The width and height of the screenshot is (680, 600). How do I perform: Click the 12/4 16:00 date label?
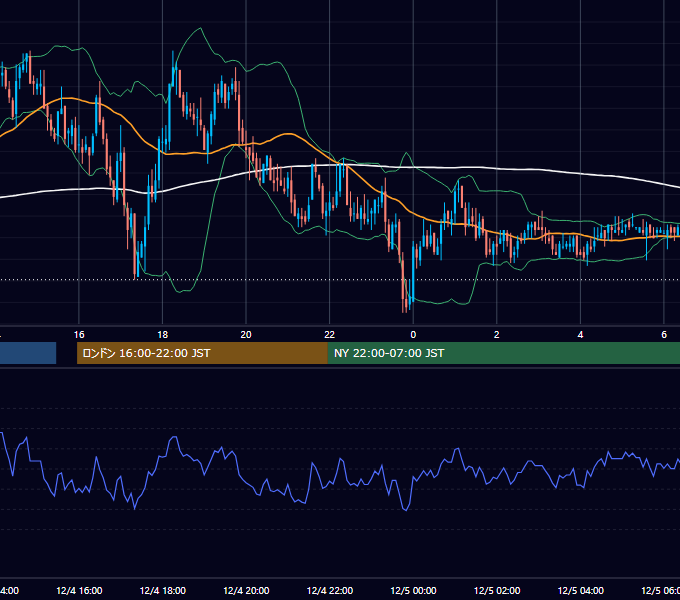click(x=79, y=591)
